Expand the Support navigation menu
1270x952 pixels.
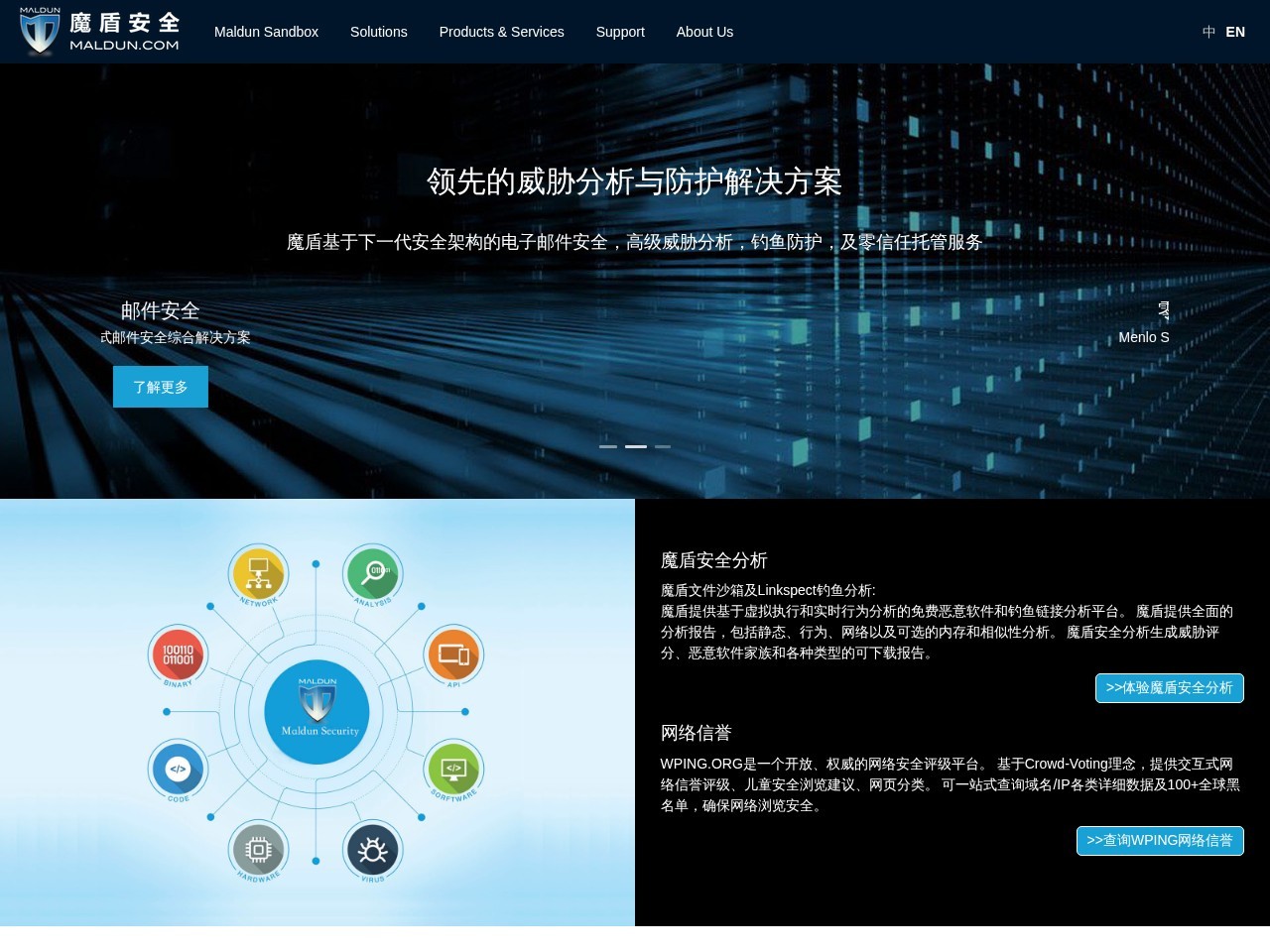pyautogui.click(x=620, y=32)
